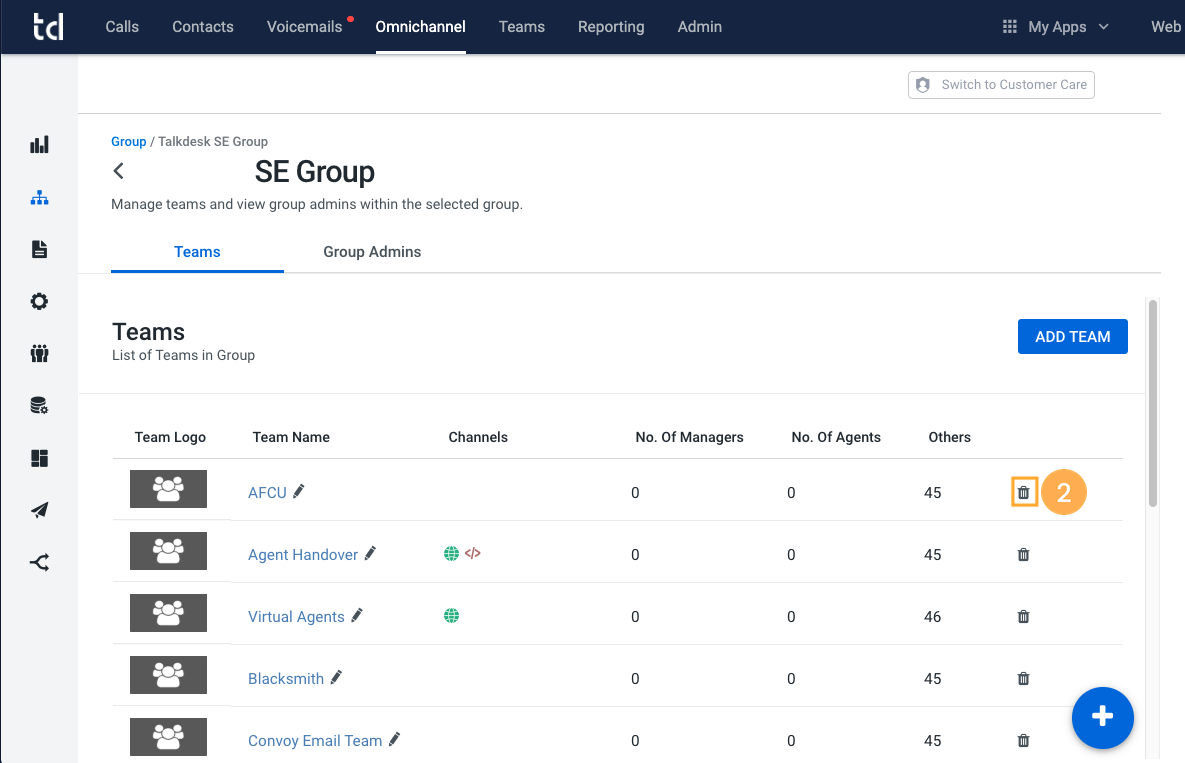Viewport: 1185px width, 763px height.
Task: Click the My Apps grid icon
Action: click(x=1010, y=26)
